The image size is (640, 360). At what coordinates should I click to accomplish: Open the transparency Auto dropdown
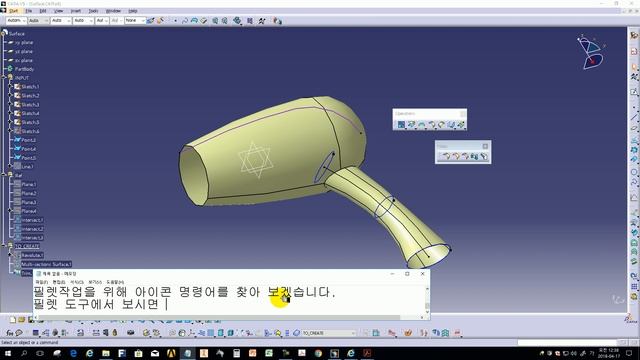tap(39, 20)
